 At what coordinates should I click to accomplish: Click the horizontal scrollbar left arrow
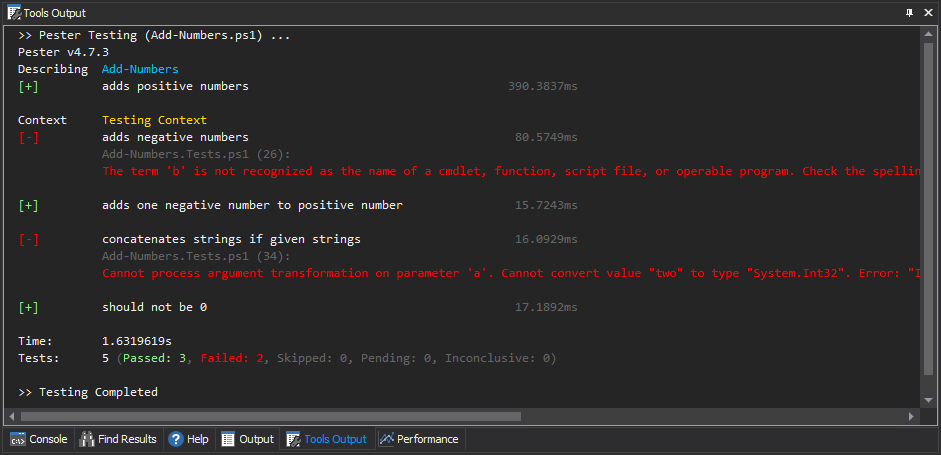[12, 416]
